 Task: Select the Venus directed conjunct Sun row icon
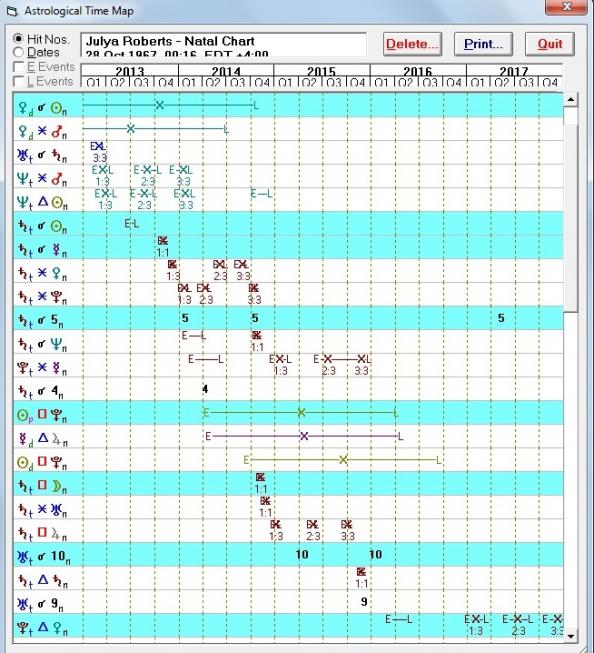[42, 108]
